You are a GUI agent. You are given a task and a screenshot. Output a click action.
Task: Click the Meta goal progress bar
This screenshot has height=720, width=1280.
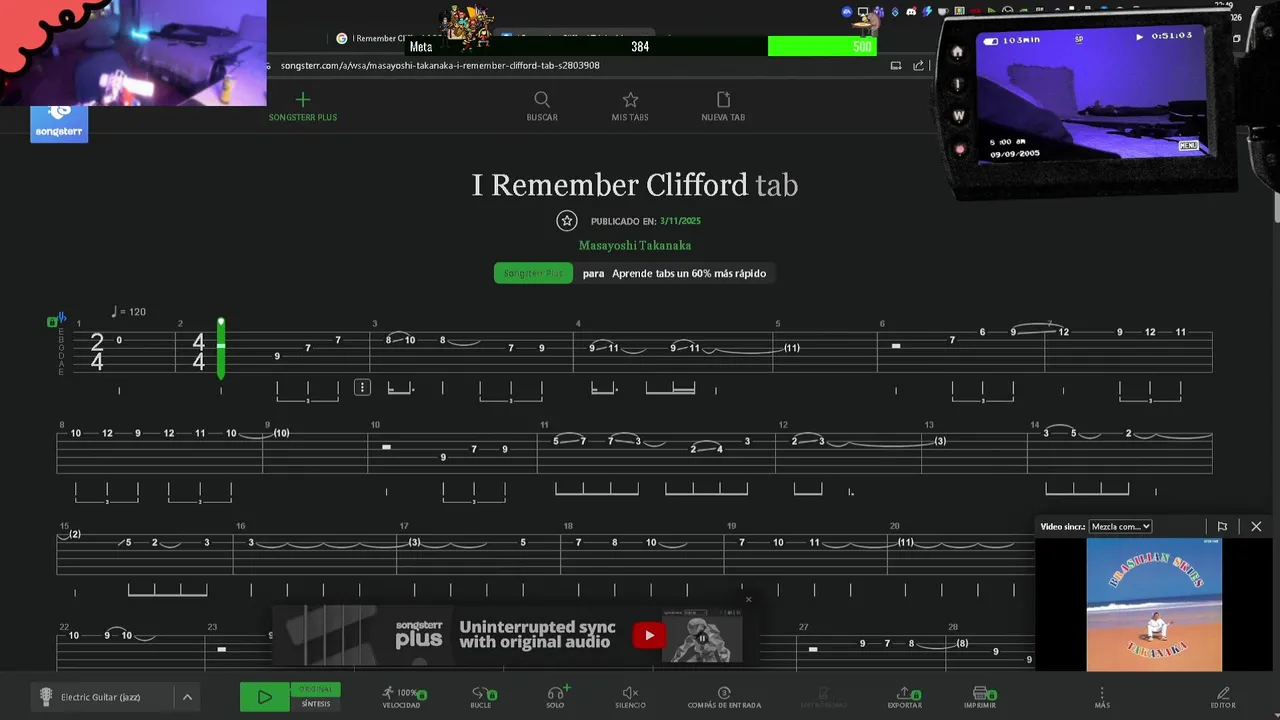(641, 46)
